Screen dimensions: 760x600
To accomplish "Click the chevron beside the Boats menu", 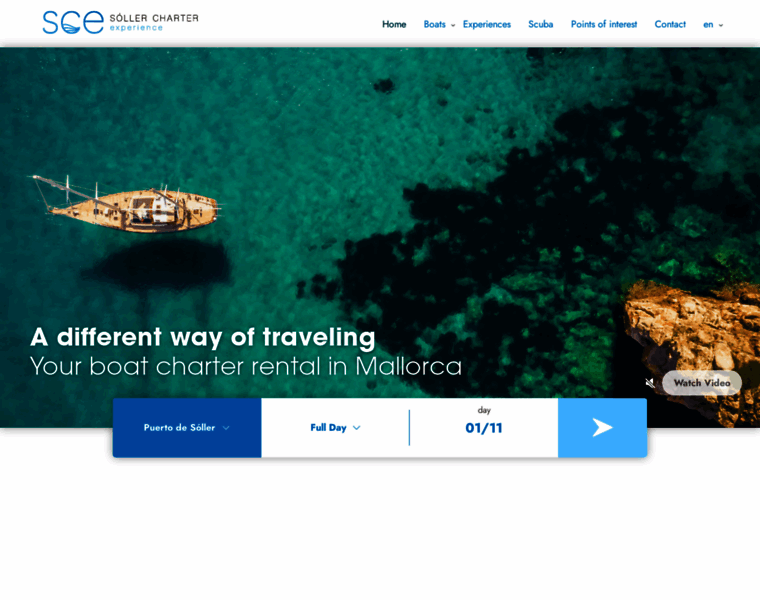I will (453, 25).
